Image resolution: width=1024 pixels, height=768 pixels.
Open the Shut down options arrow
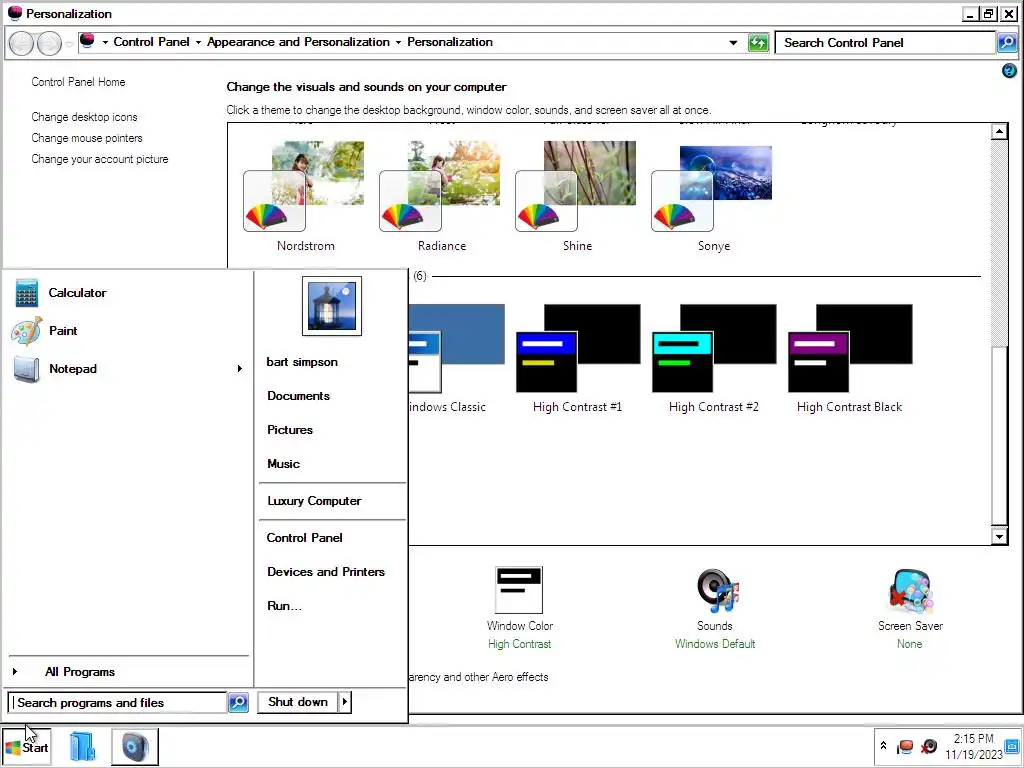click(x=345, y=702)
